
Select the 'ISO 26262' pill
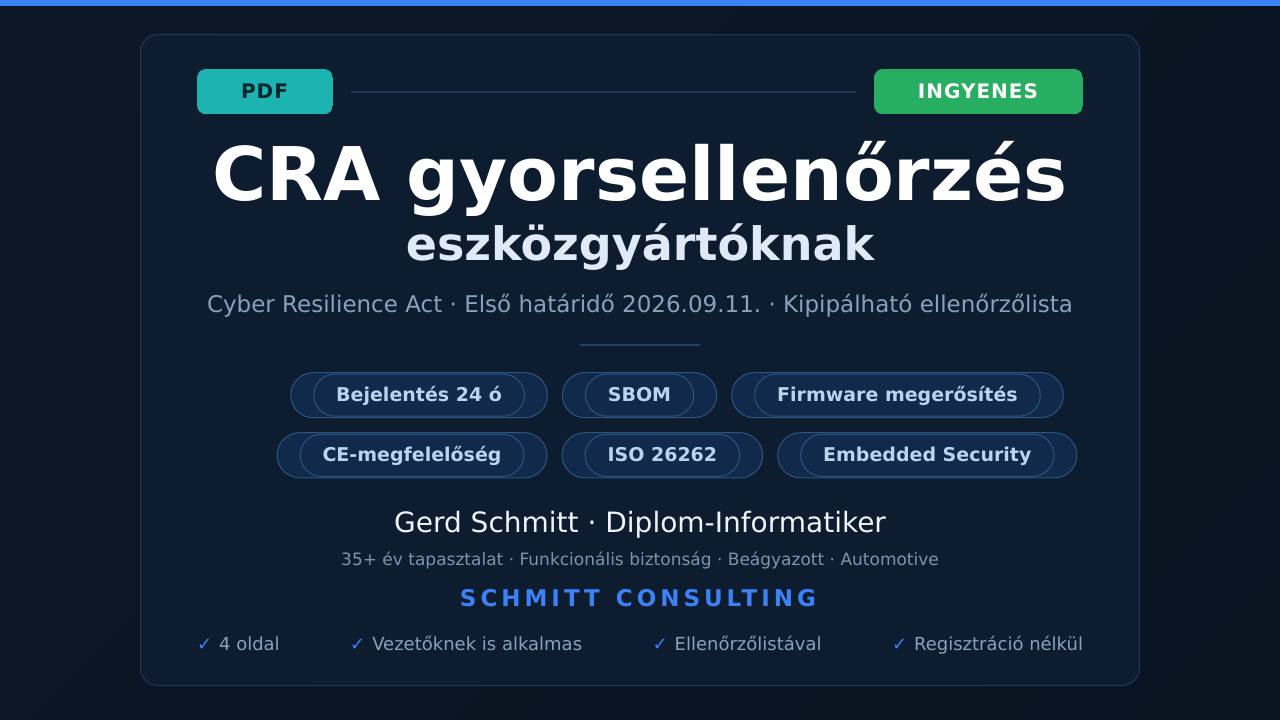coord(662,455)
